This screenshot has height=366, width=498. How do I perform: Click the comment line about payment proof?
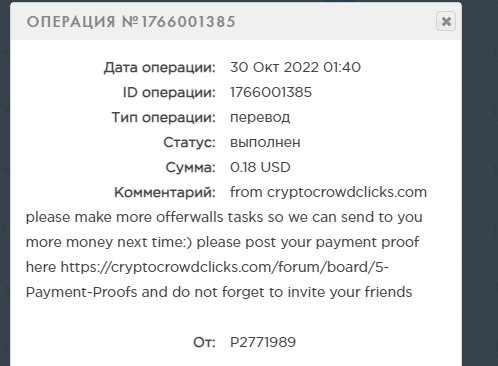(x=222, y=242)
